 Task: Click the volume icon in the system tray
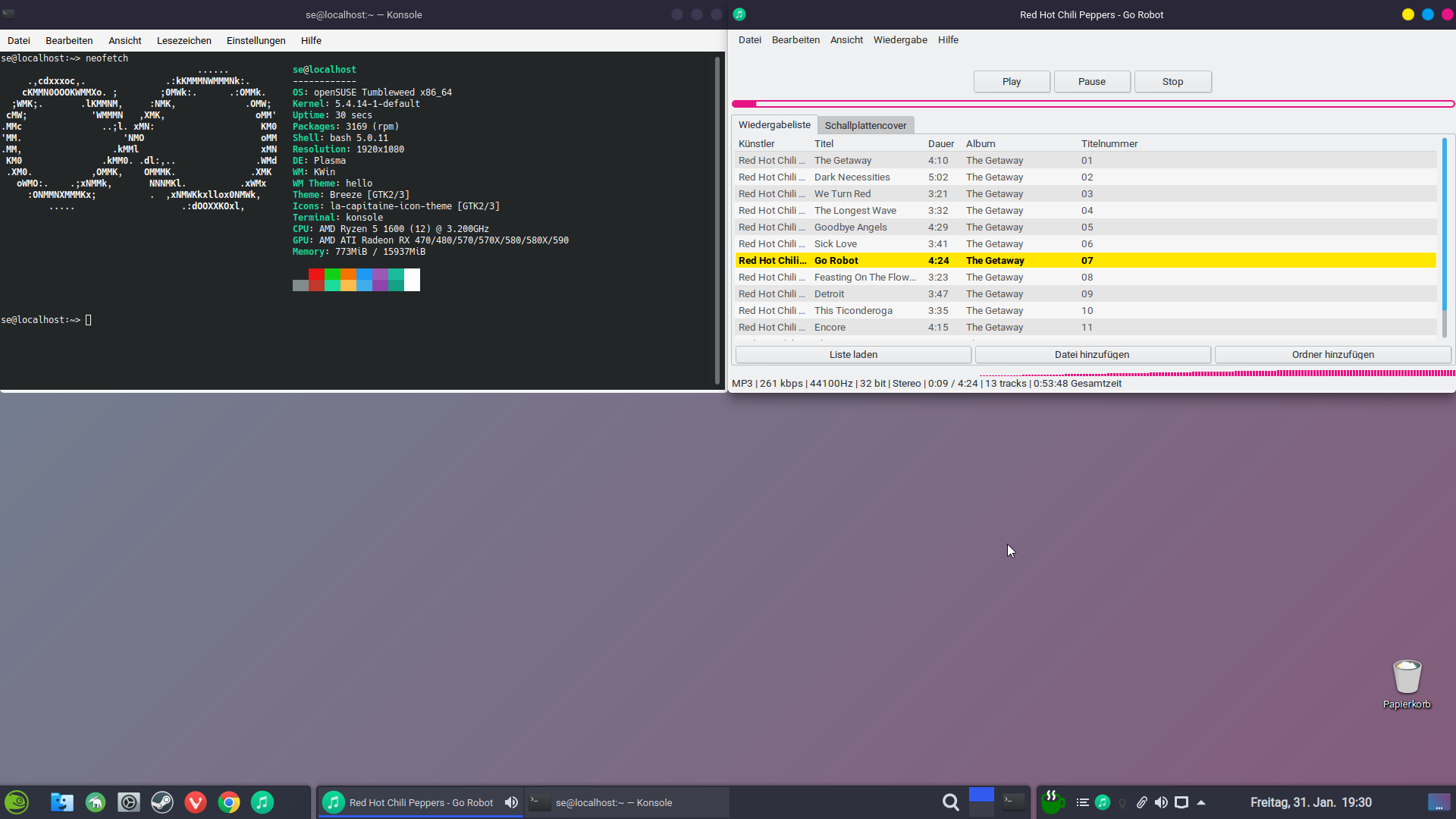[1161, 802]
